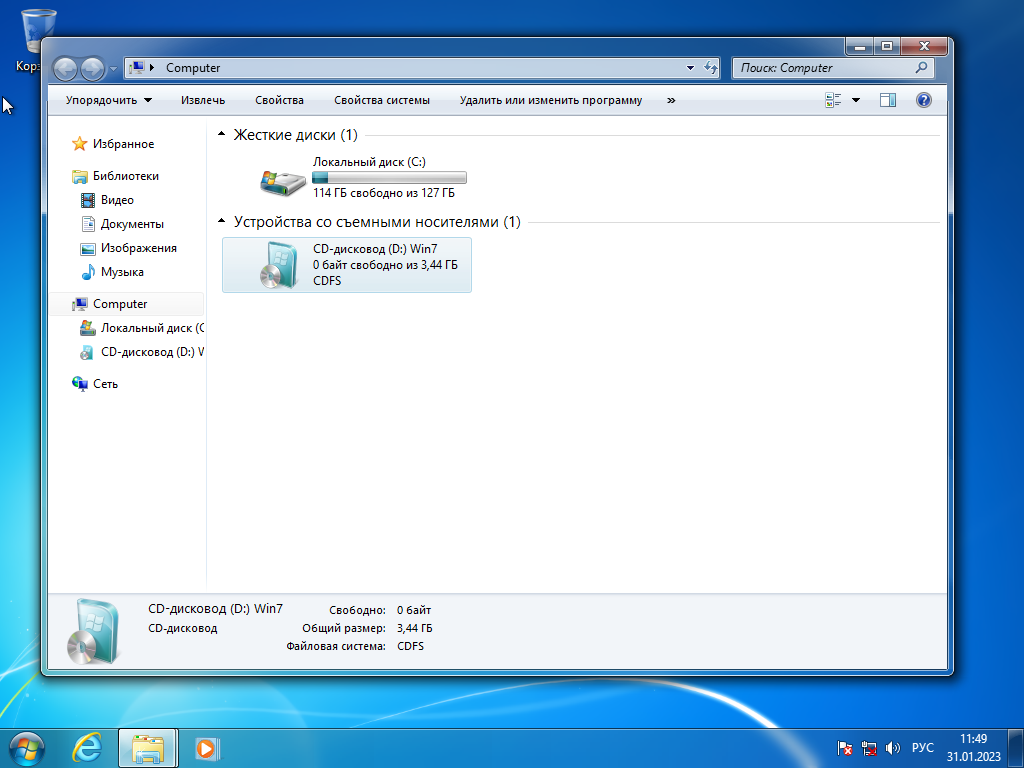Click the Refresh button in address bar
This screenshot has width=1024, height=768.
point(711,67)
